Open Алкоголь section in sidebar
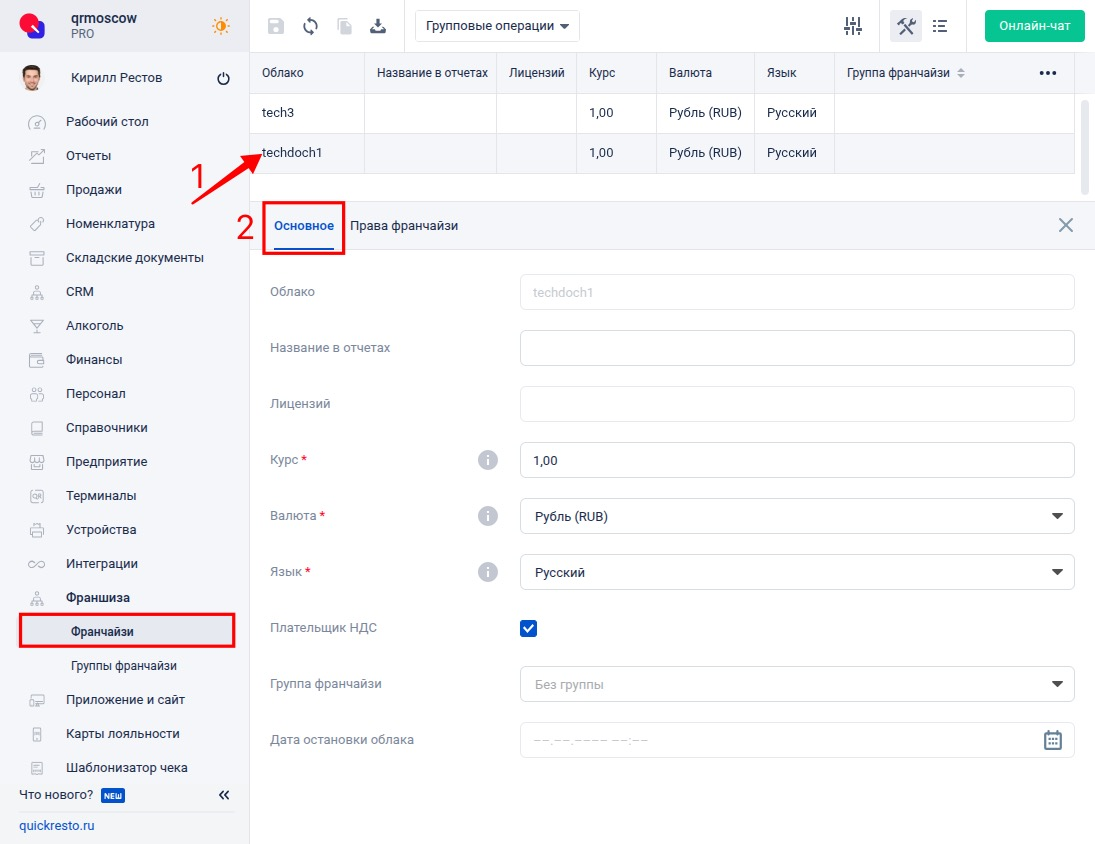The height and width of the screenshot is (844, 1095). pyautogui.click(x=94, y=325)
